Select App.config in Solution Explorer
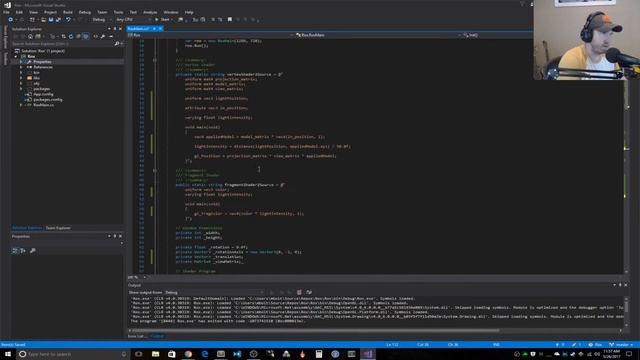The image size is (640, 360). click(43, 94)
